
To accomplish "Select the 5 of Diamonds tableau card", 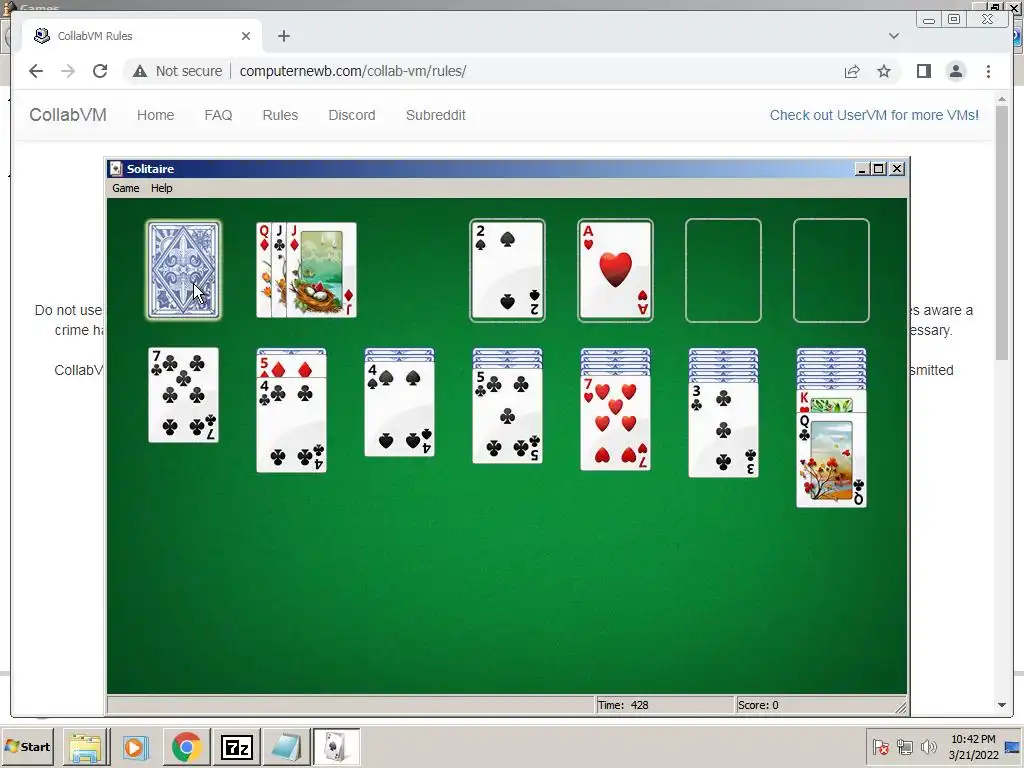I will (291, 366).
